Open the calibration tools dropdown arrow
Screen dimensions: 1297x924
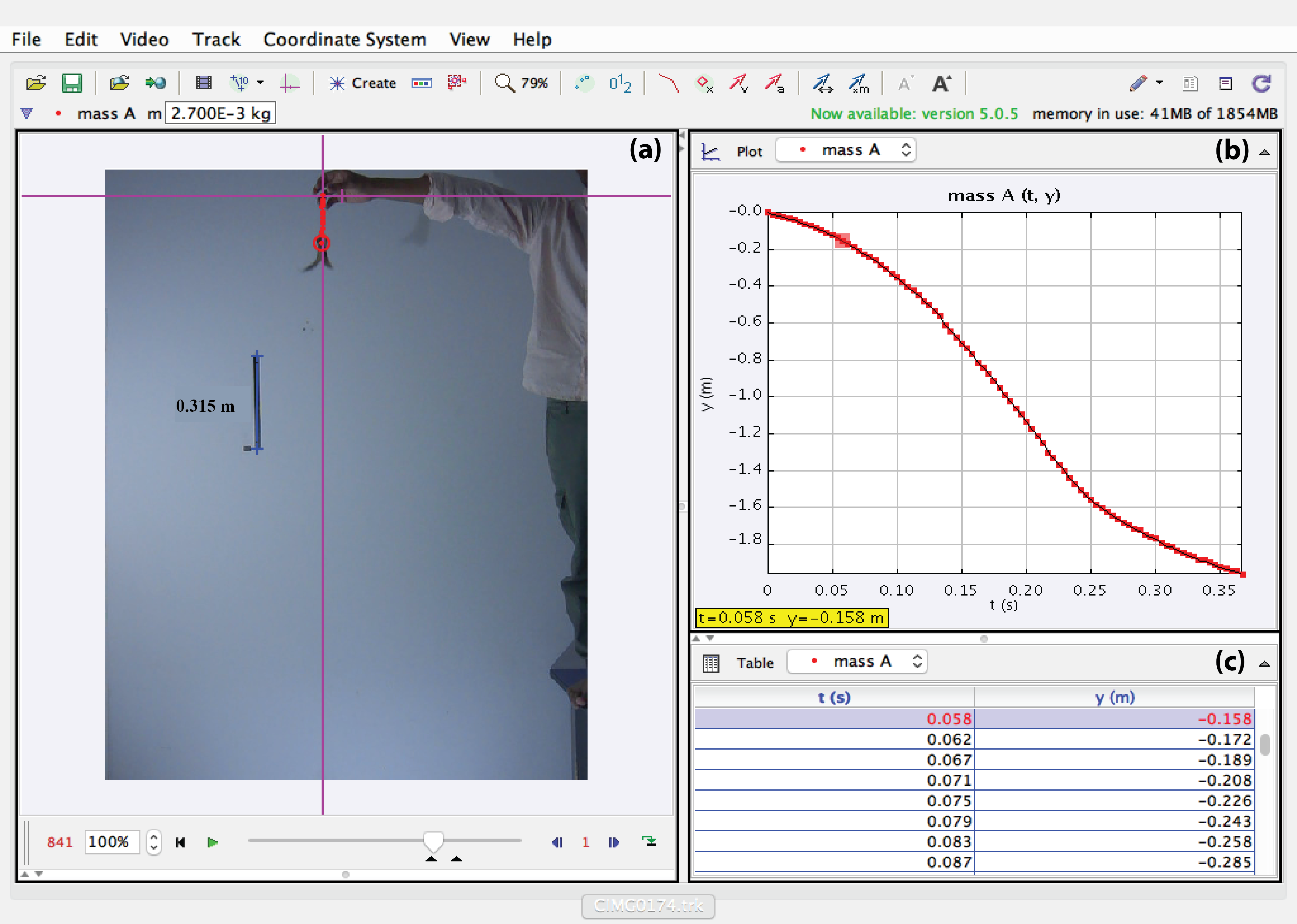(x=261, y=83)
